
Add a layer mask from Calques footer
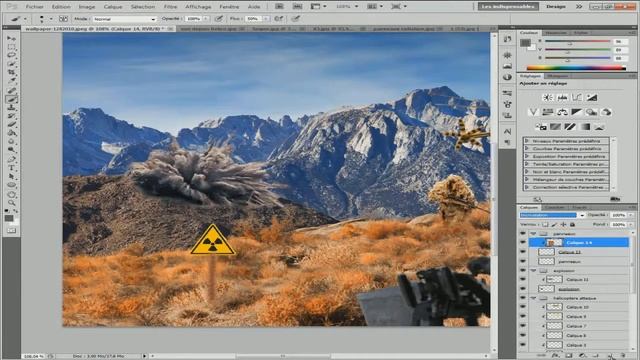[569, 356]
